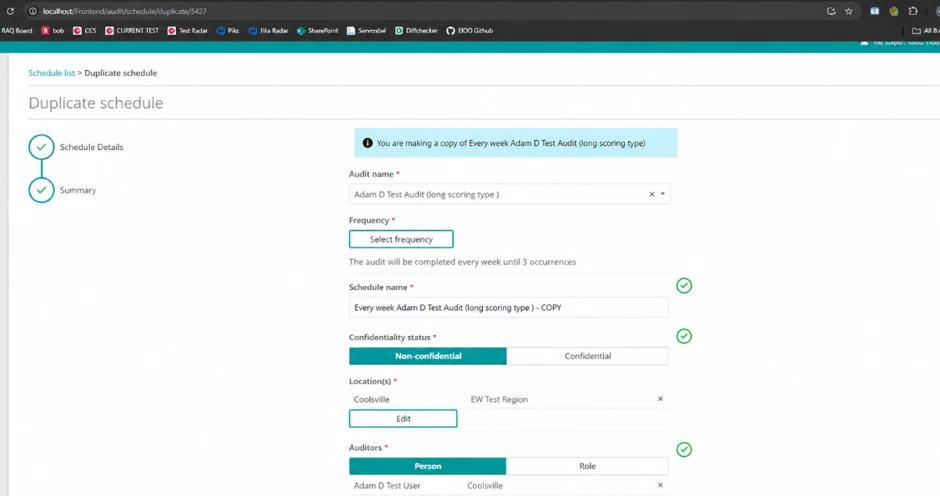Open the CES bookmark

[85, 31]
